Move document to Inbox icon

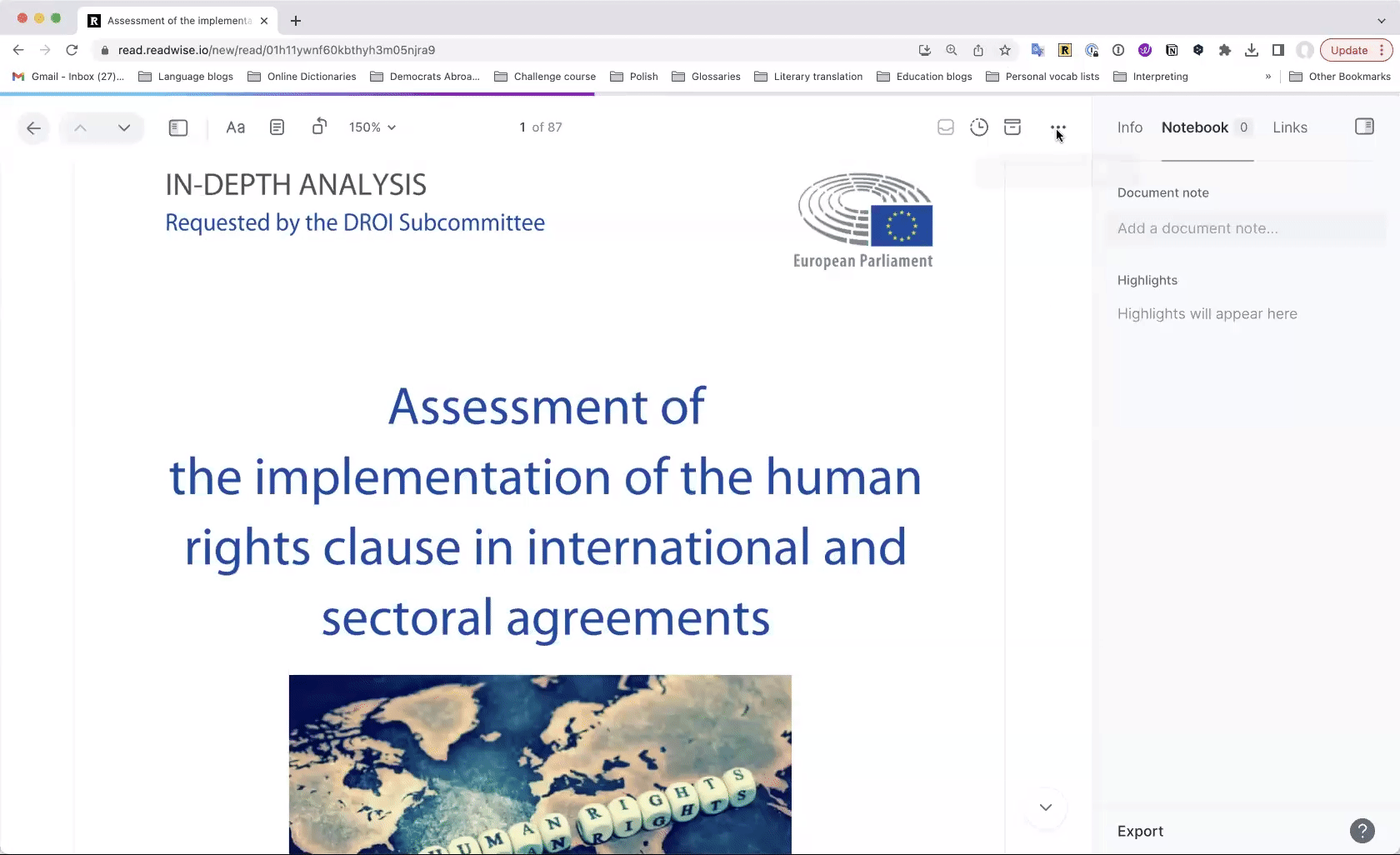pos(946,127)
